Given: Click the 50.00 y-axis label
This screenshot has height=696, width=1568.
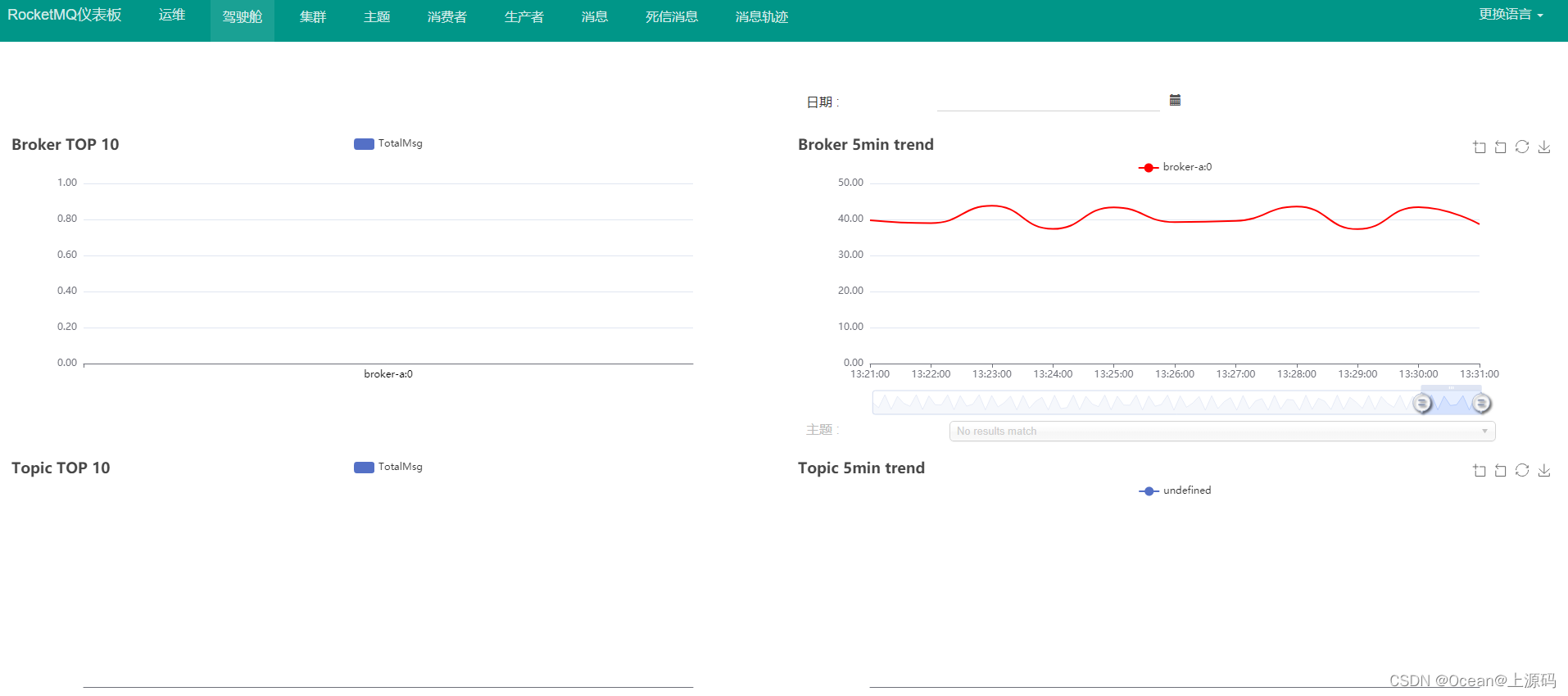Looking at the screenshot, I should point(850,183).
